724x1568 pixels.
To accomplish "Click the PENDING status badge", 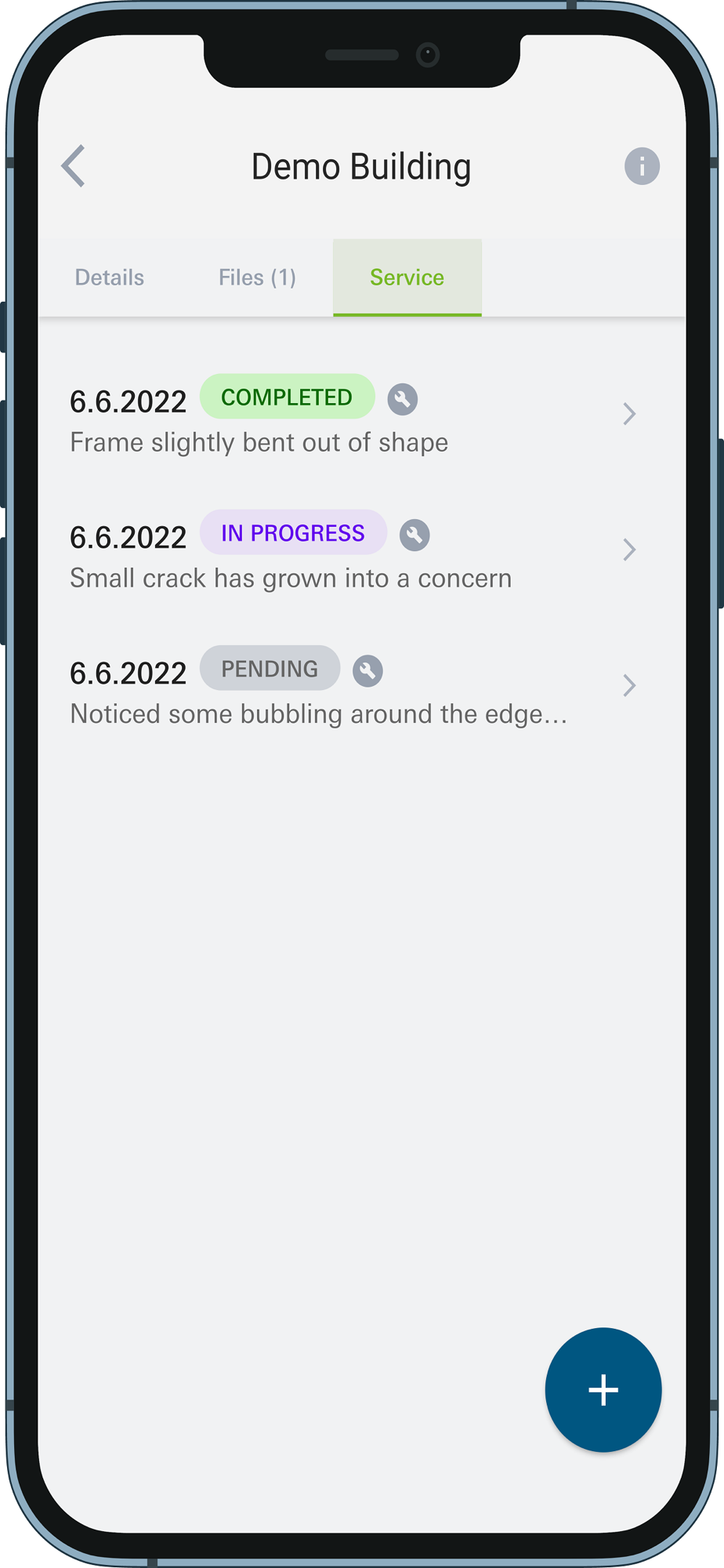I will (270, 668).
